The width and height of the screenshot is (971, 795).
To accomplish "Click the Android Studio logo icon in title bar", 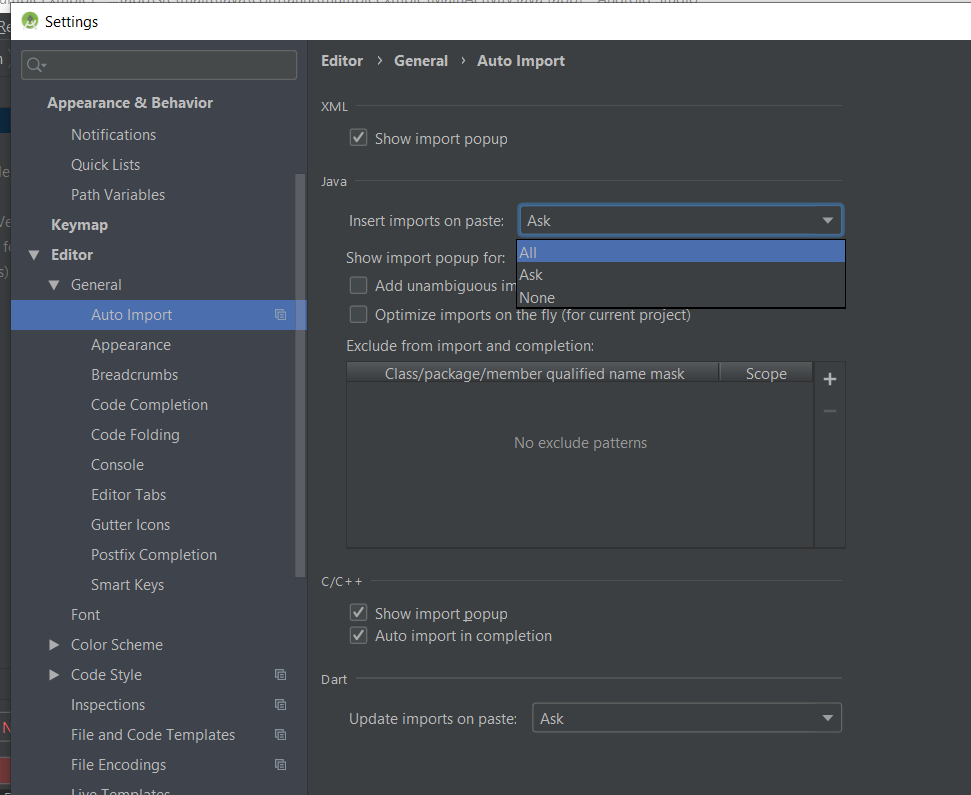I will (x=30, y=20).
